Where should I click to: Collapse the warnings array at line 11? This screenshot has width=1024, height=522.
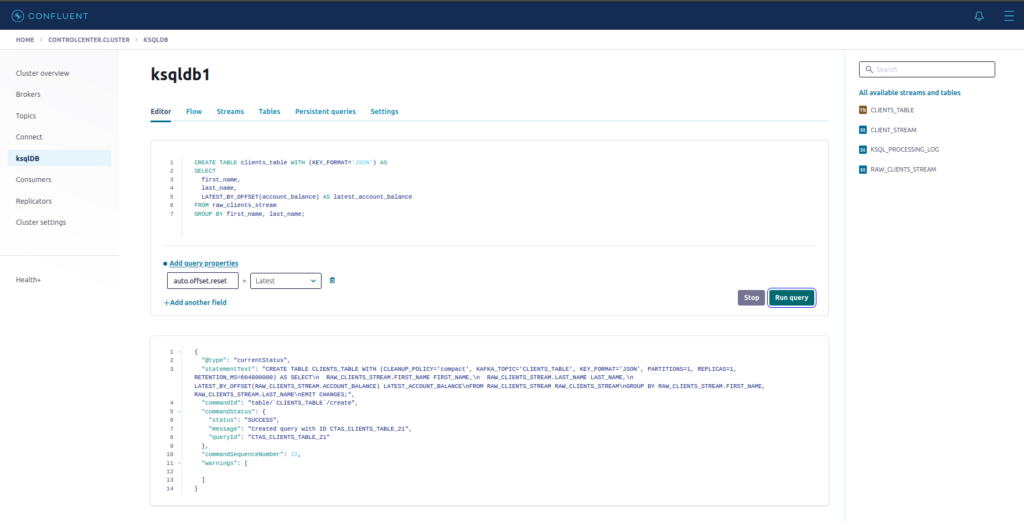pos(179,463)
